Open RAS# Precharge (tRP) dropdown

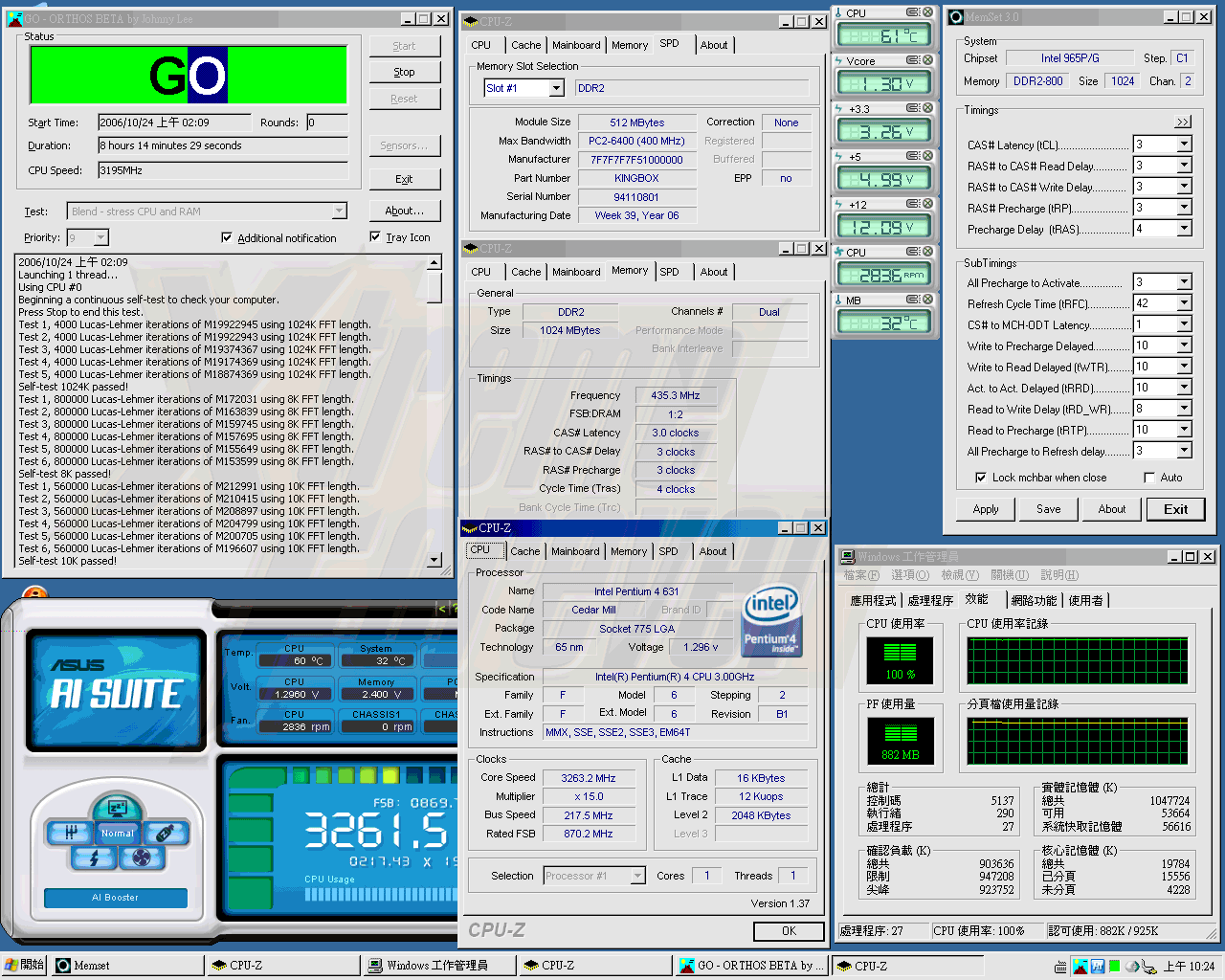click(x=1184, y=208)
